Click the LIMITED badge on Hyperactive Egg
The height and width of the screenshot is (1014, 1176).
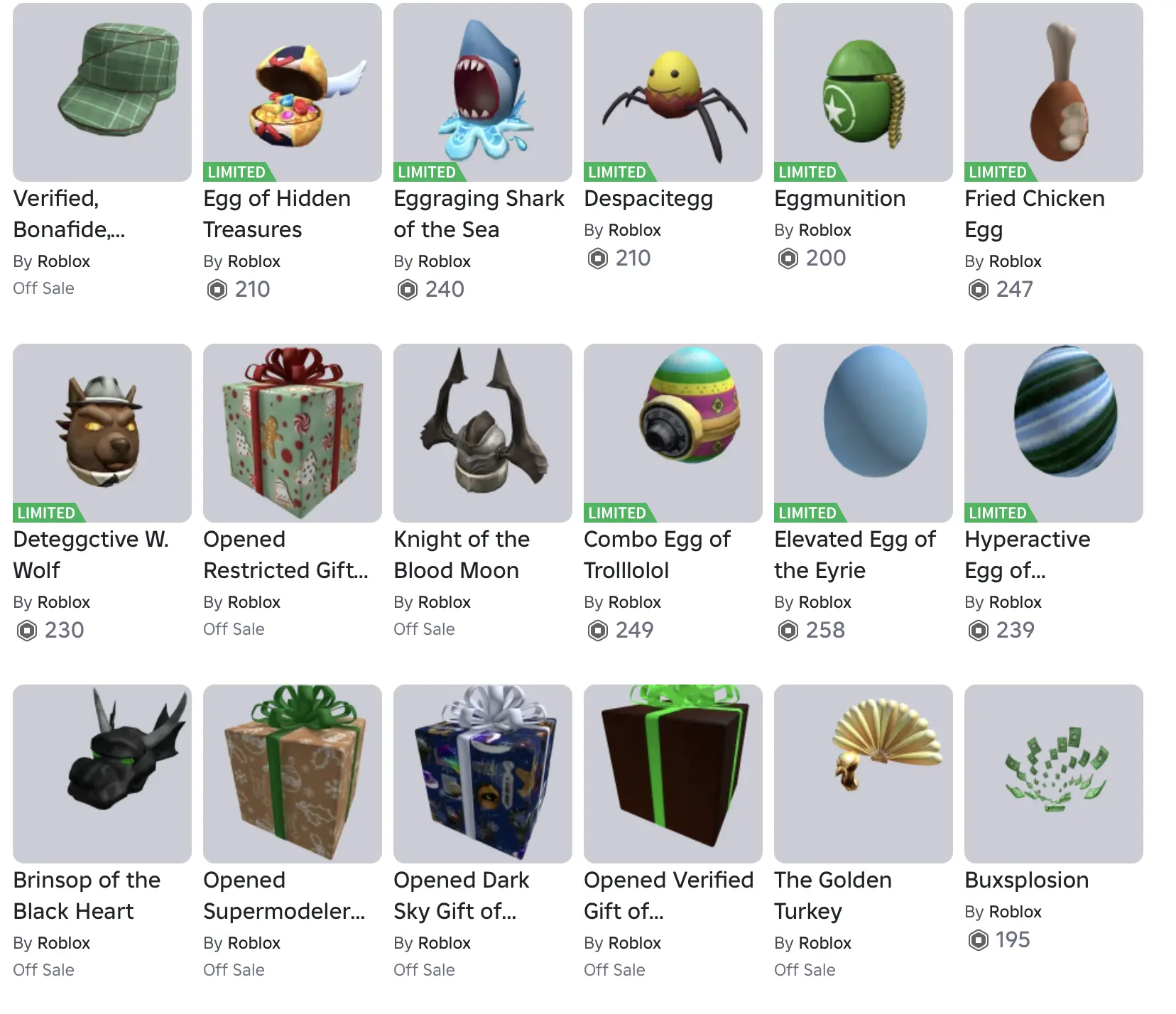point(998,513)
